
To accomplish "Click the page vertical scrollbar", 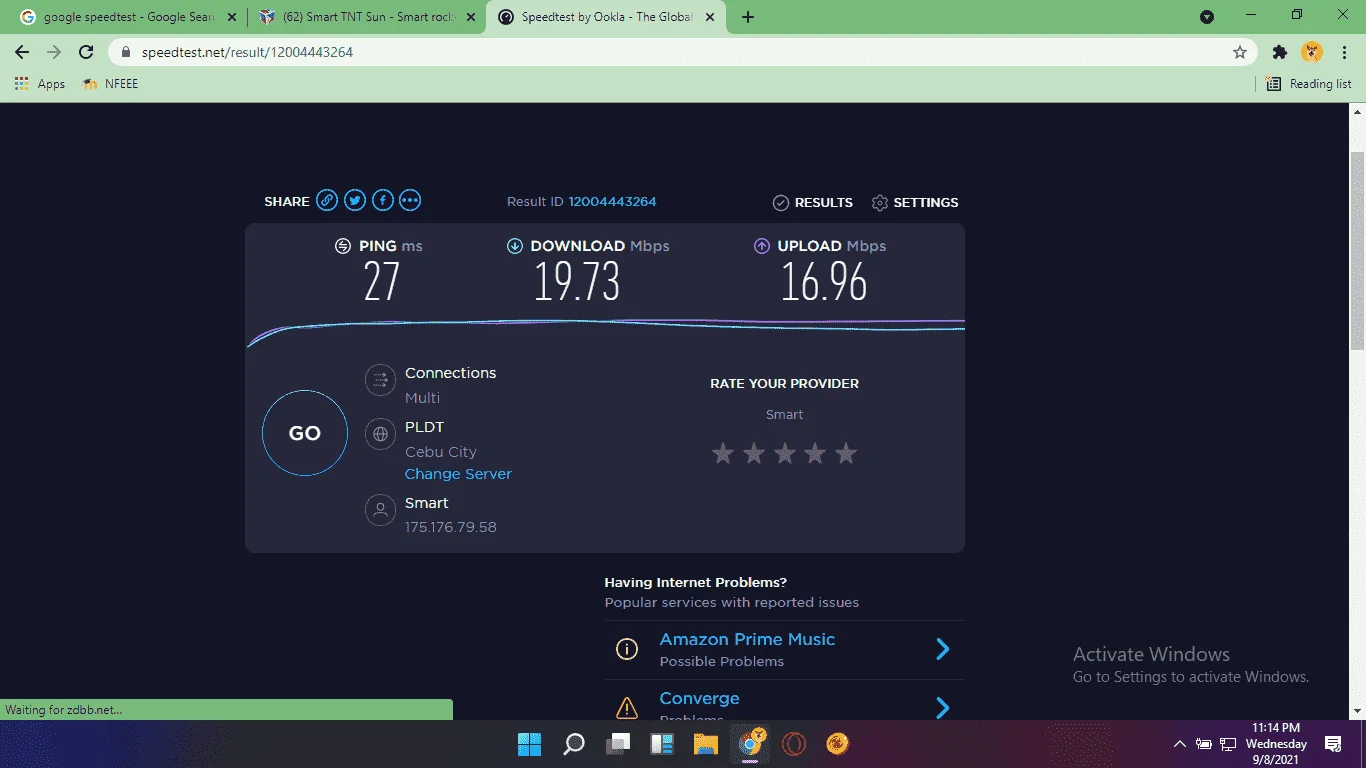I will pyautogui.click(x=1357, y=250).
